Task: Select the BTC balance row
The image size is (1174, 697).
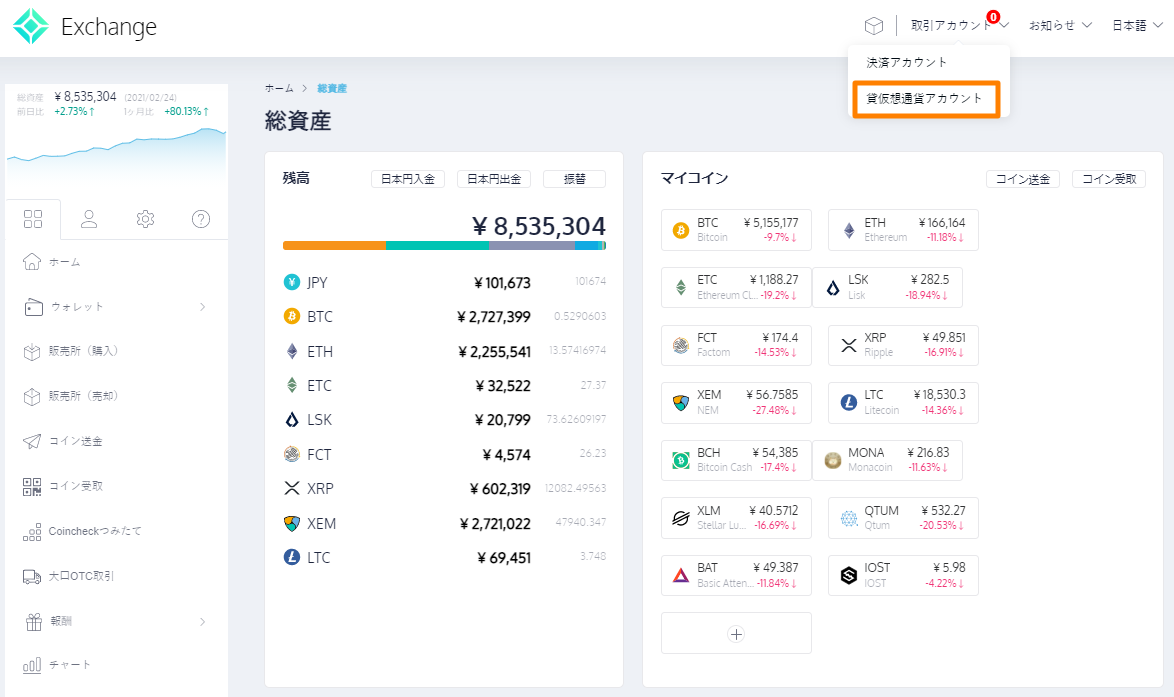Action: [x=444, y=317]
